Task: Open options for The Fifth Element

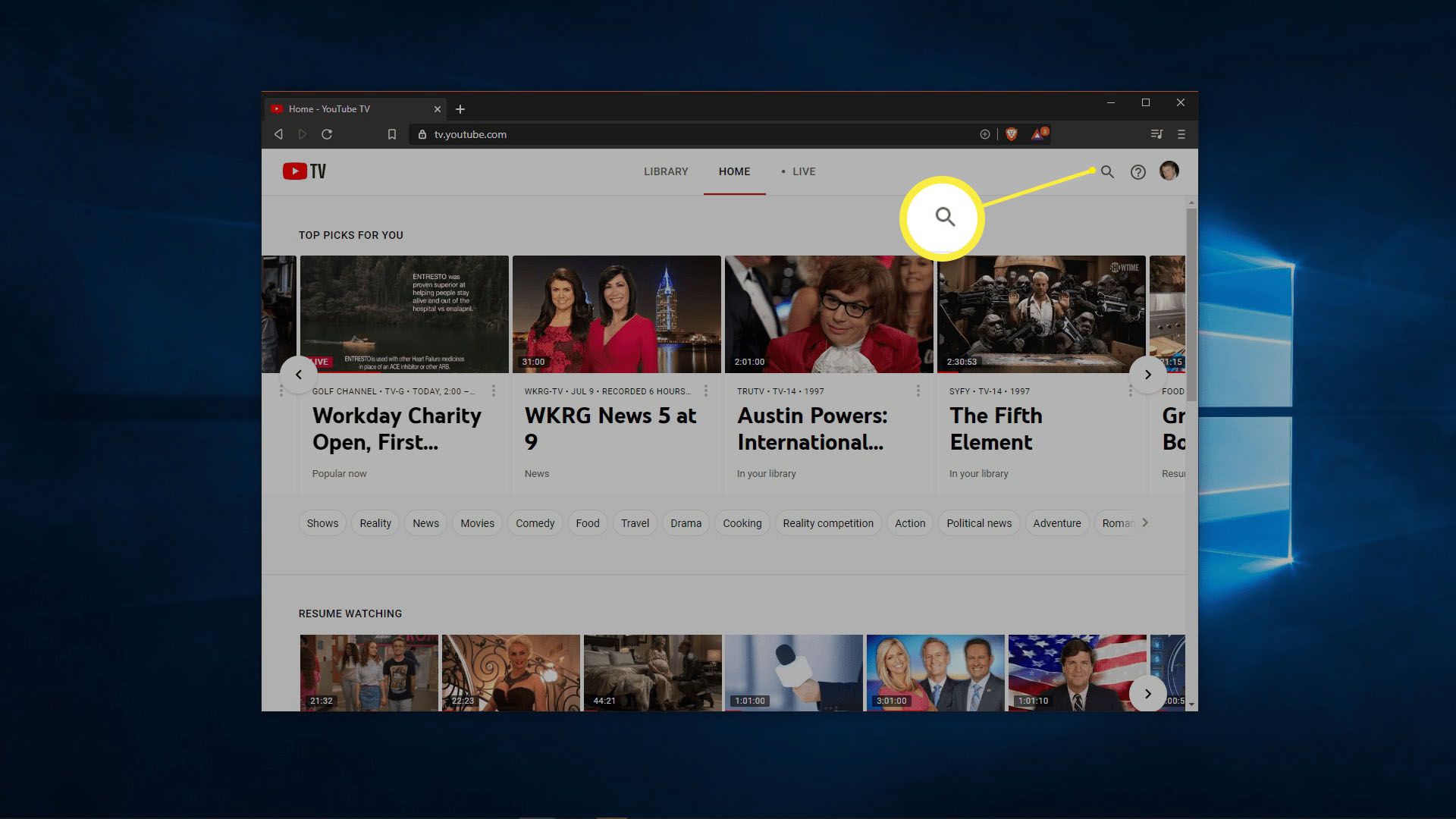Action: [x=1131, y=391]
